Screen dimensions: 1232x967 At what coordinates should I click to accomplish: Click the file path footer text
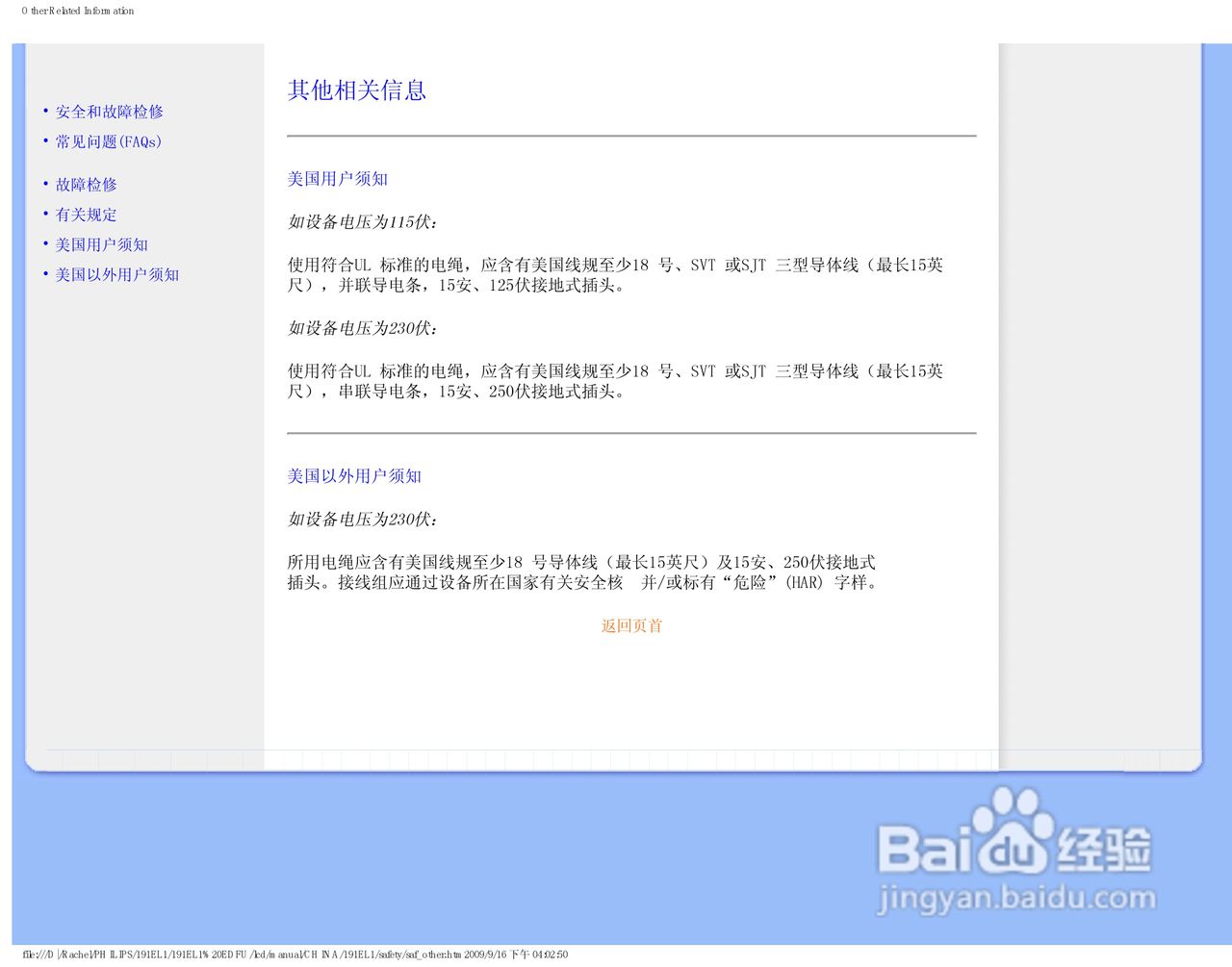pos(295,954)
